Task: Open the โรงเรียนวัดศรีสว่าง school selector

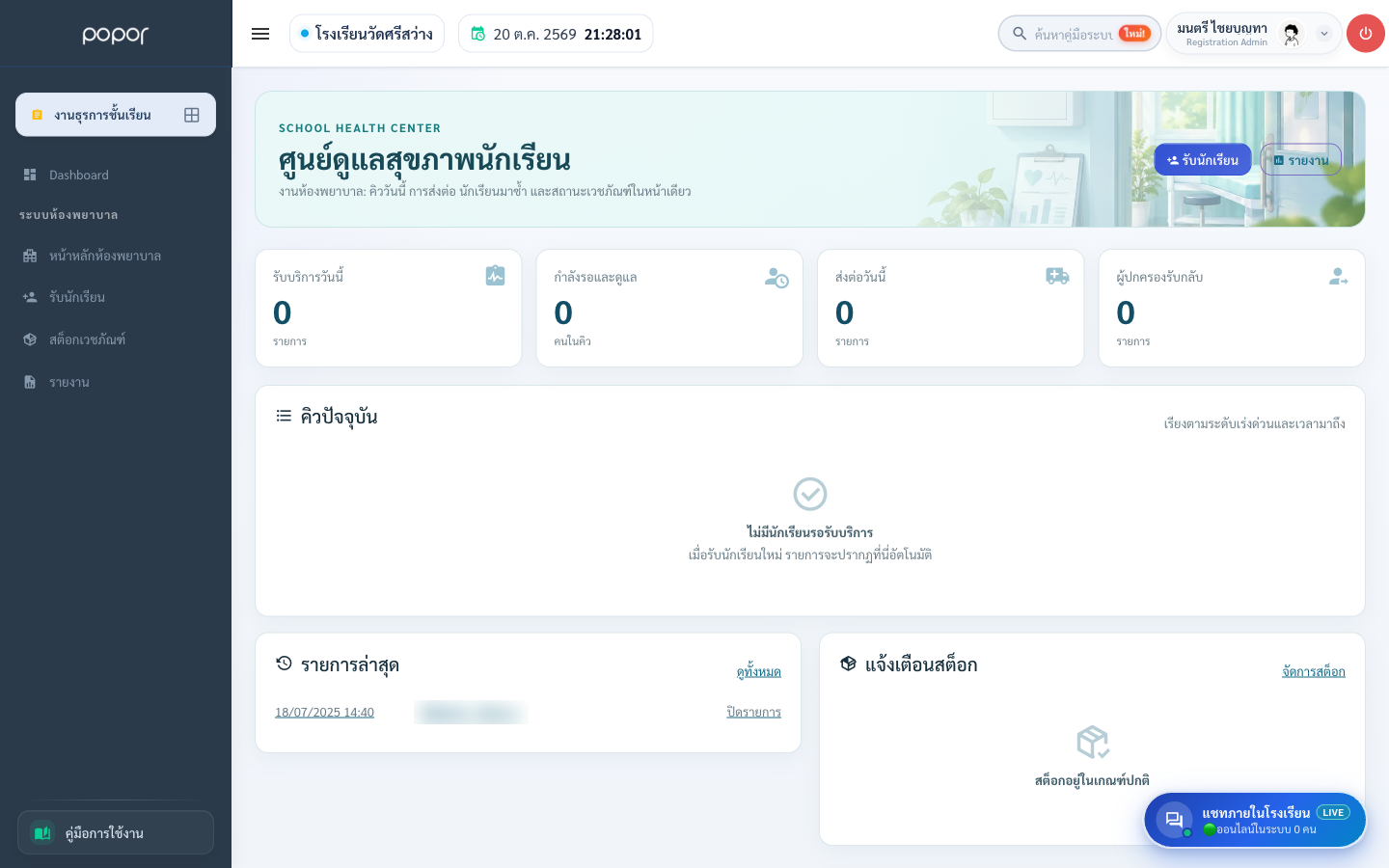Action: click(367, 34)
